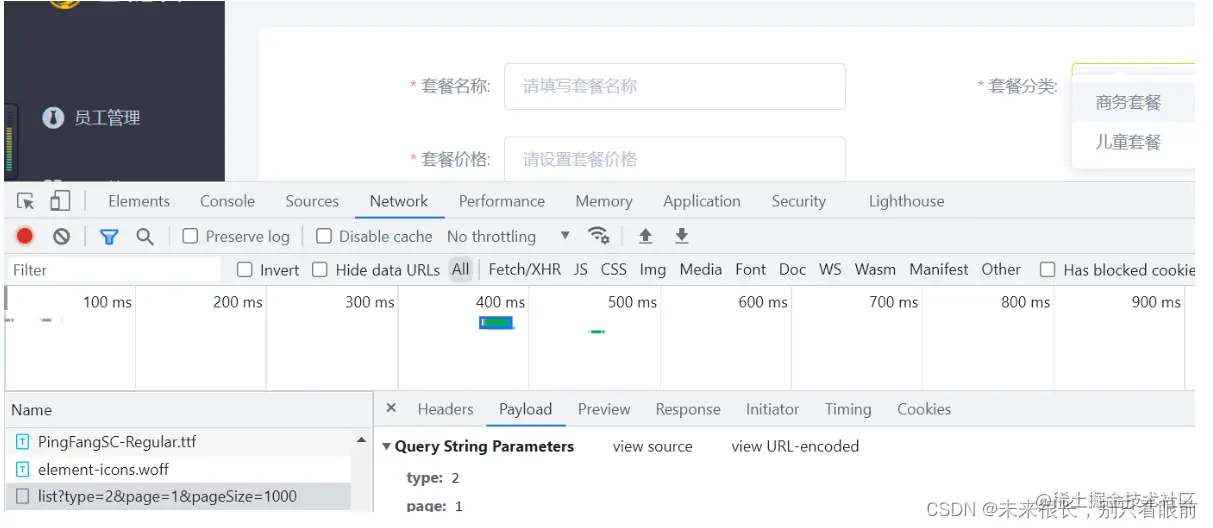Filter requests by Media
Viewport: 1213px width, 528px height.
(x=701, y=270)
